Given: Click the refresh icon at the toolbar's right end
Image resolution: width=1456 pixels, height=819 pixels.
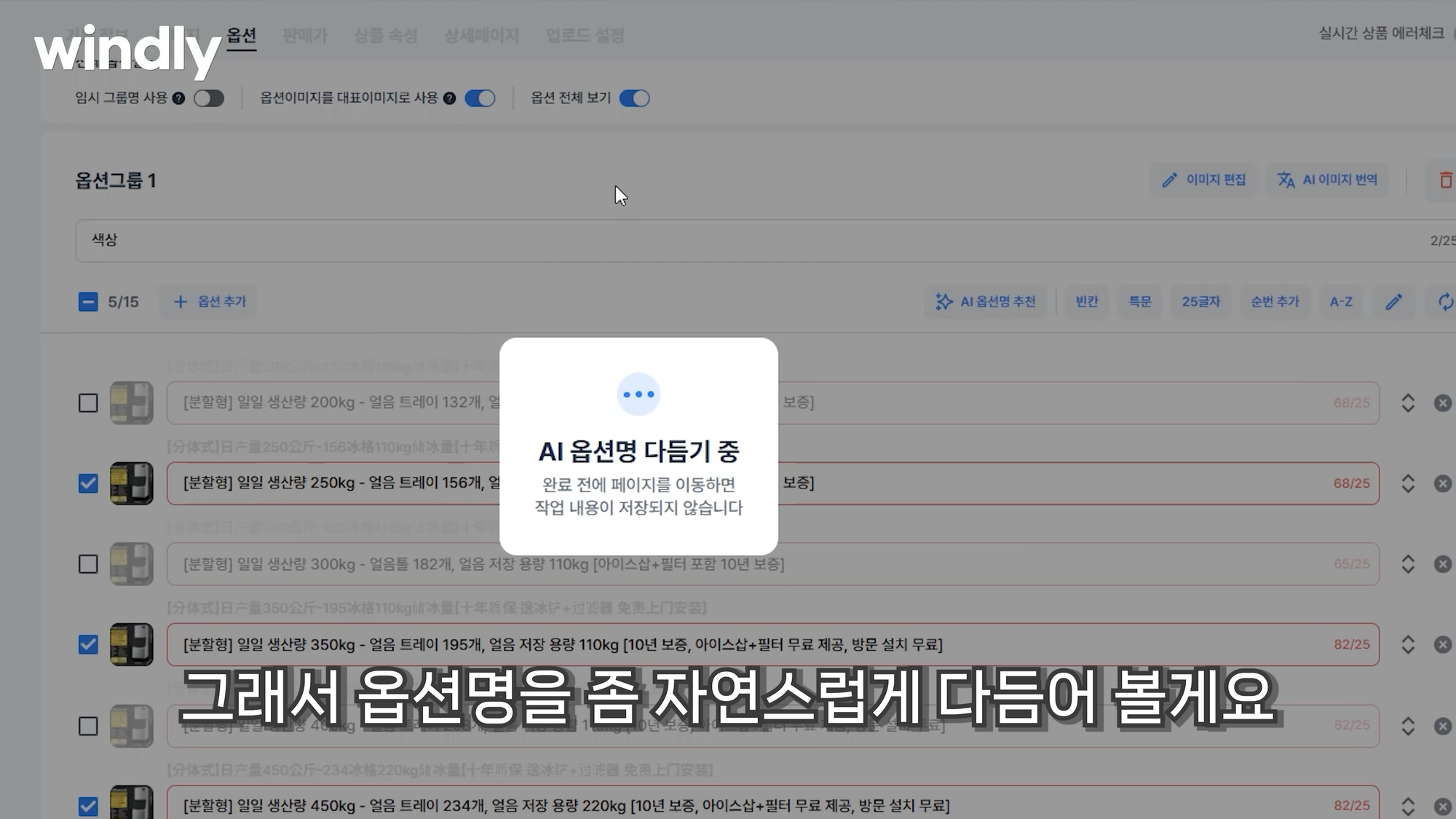Looking at the screenshot, I should [x=1446, y=301].
